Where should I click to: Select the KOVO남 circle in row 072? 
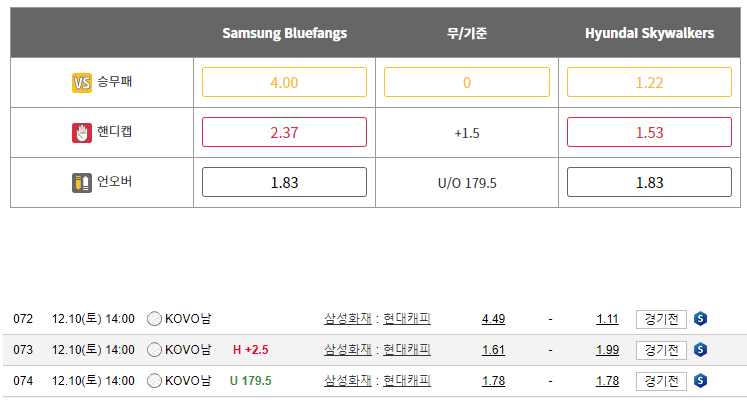coord(154,319)
